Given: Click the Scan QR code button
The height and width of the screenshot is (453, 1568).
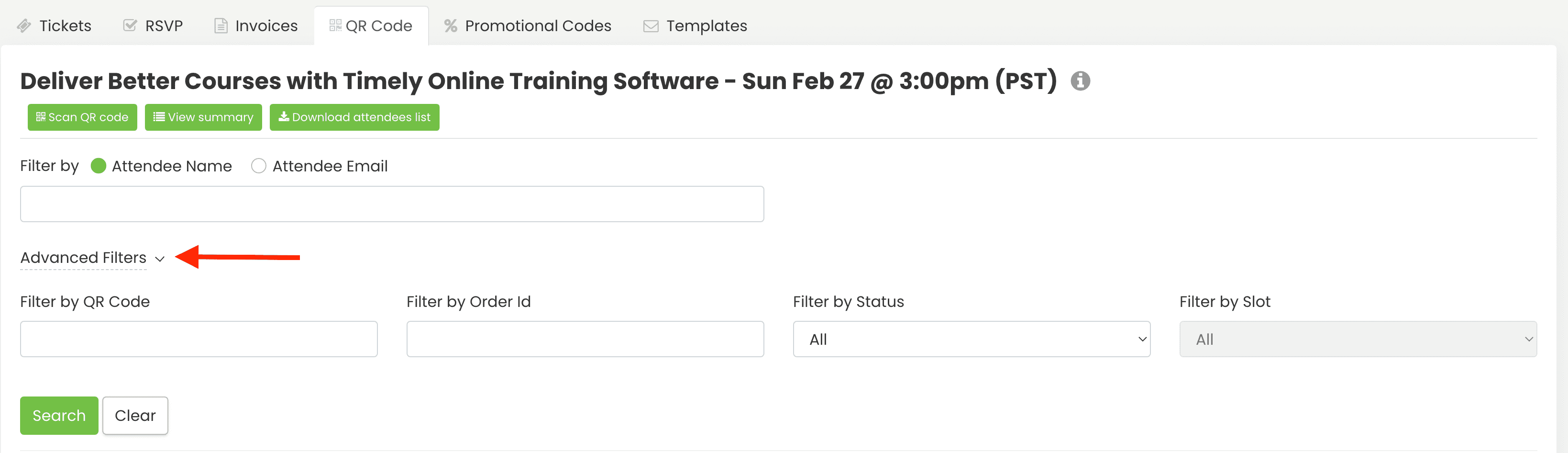Looking at the screenshot, I should tap(82, 117).
